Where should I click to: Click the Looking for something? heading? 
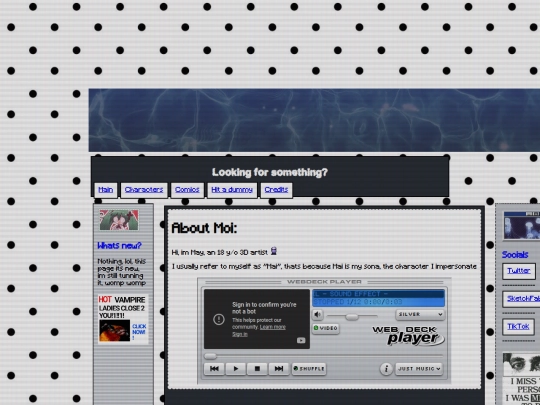click(x=270, y=172)
